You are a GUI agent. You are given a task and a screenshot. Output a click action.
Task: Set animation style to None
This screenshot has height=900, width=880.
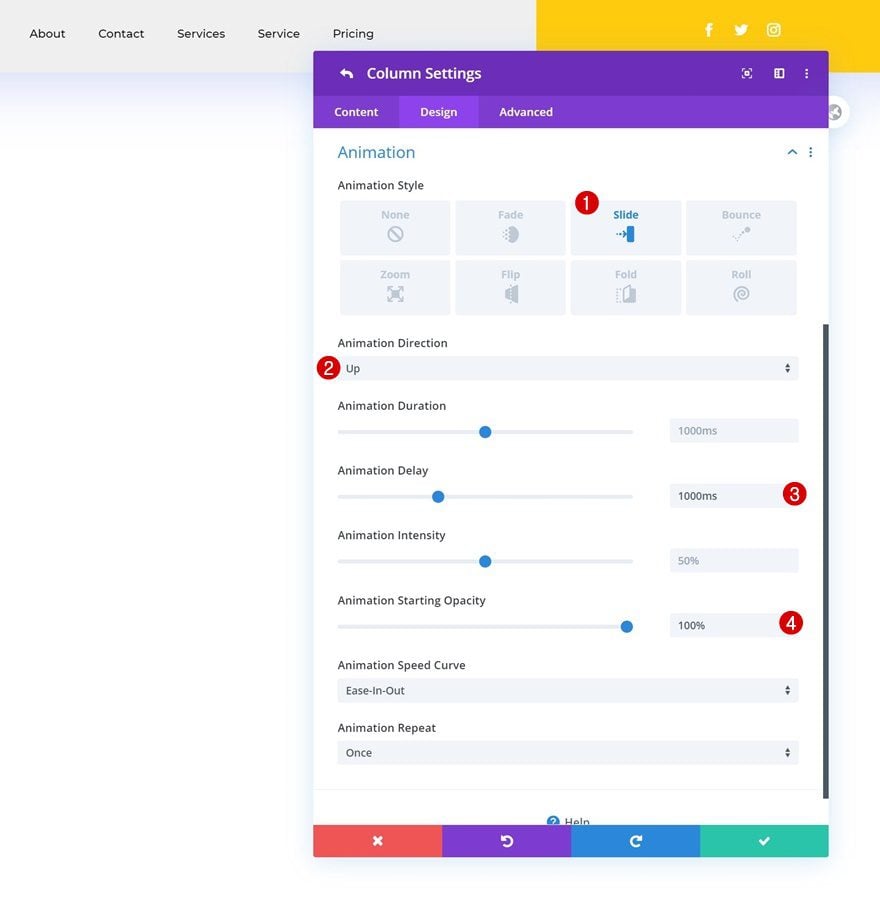(x=395, y=227)
